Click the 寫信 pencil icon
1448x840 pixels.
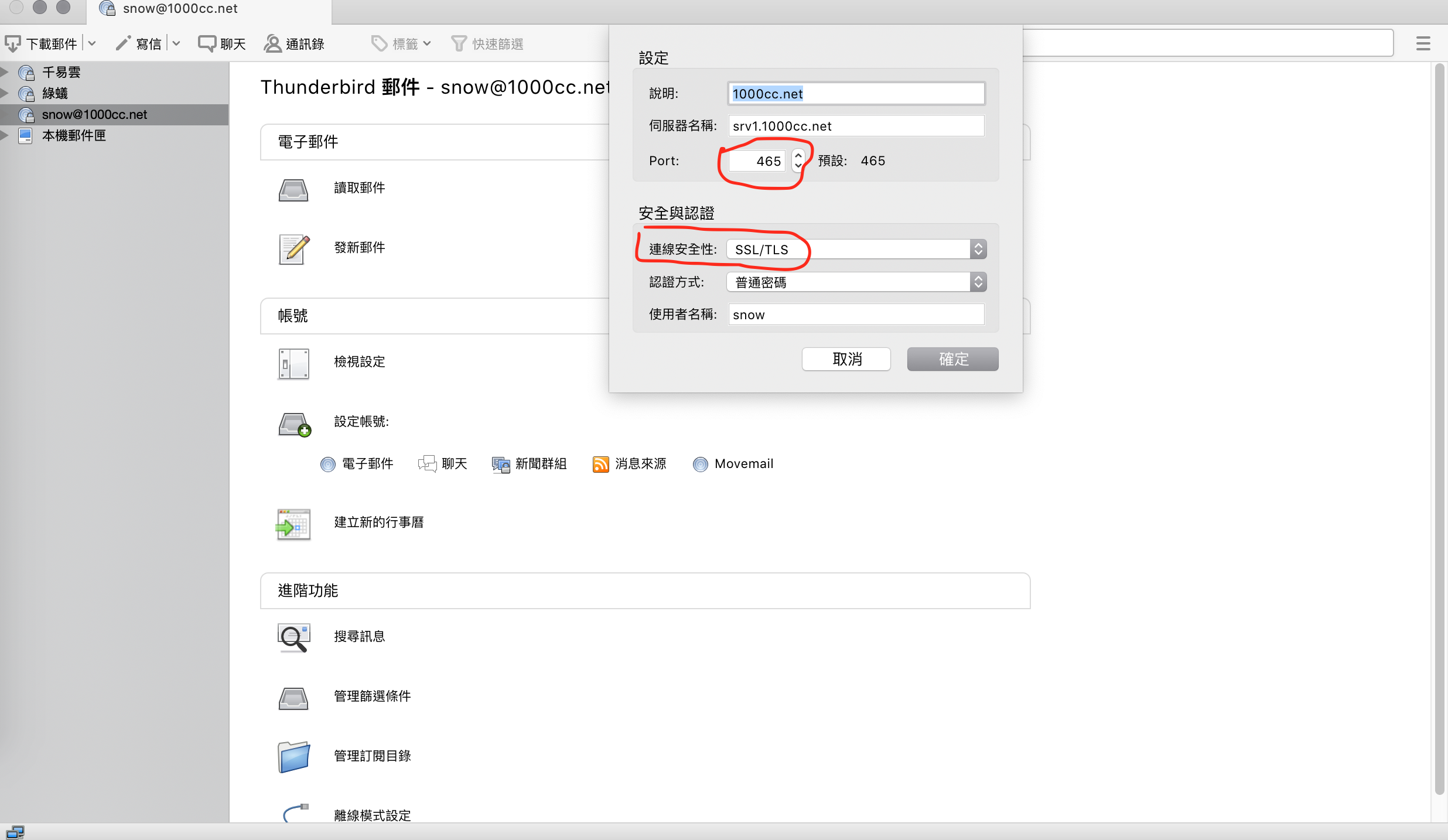123,43
